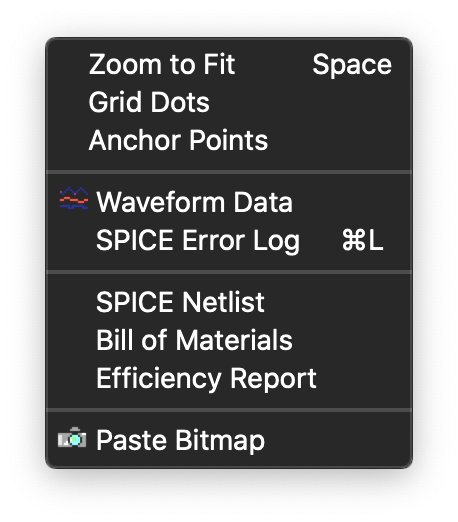The image size is (458, 522).
Task: View the SPICE Netlist
Action: (x=229, y=302)
